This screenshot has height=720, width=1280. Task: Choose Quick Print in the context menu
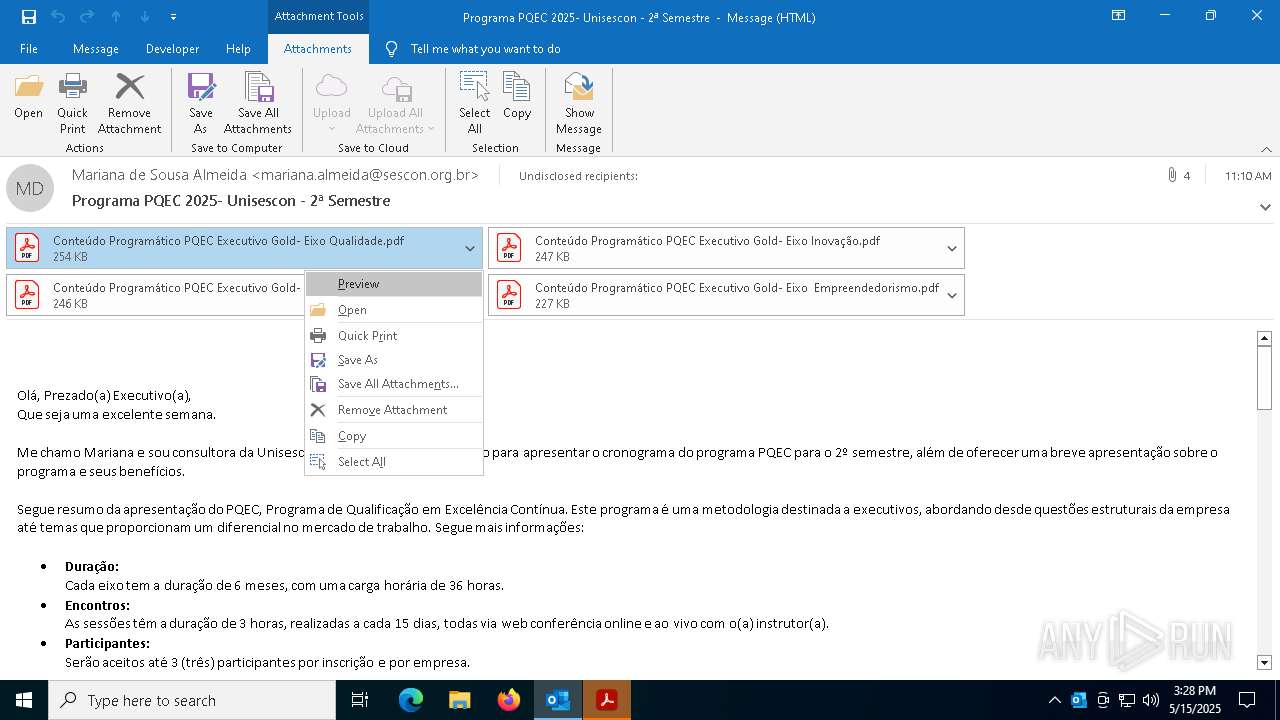tap(394, 336)
